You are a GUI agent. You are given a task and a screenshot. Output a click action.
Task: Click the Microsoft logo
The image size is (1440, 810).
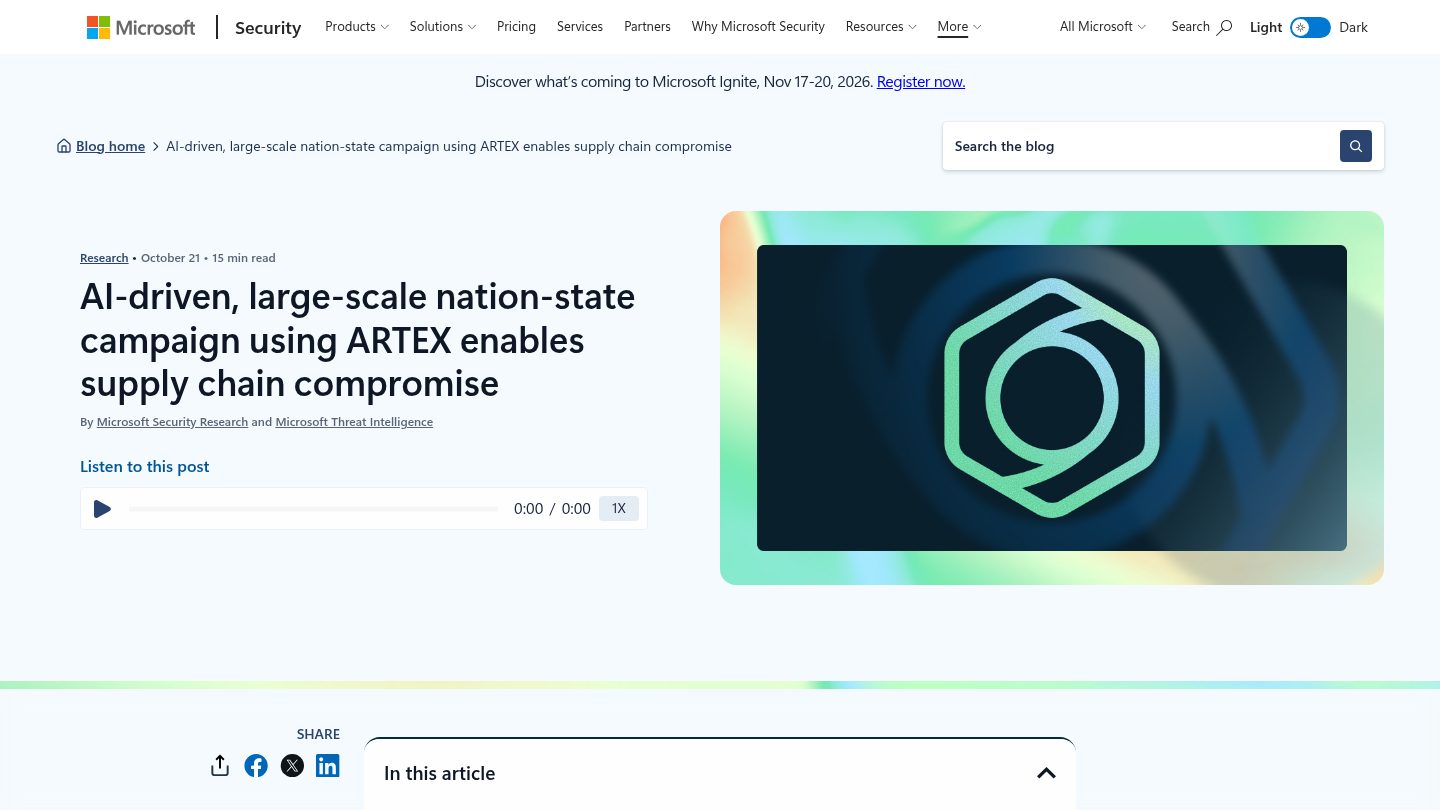click(x=141, y=27)
